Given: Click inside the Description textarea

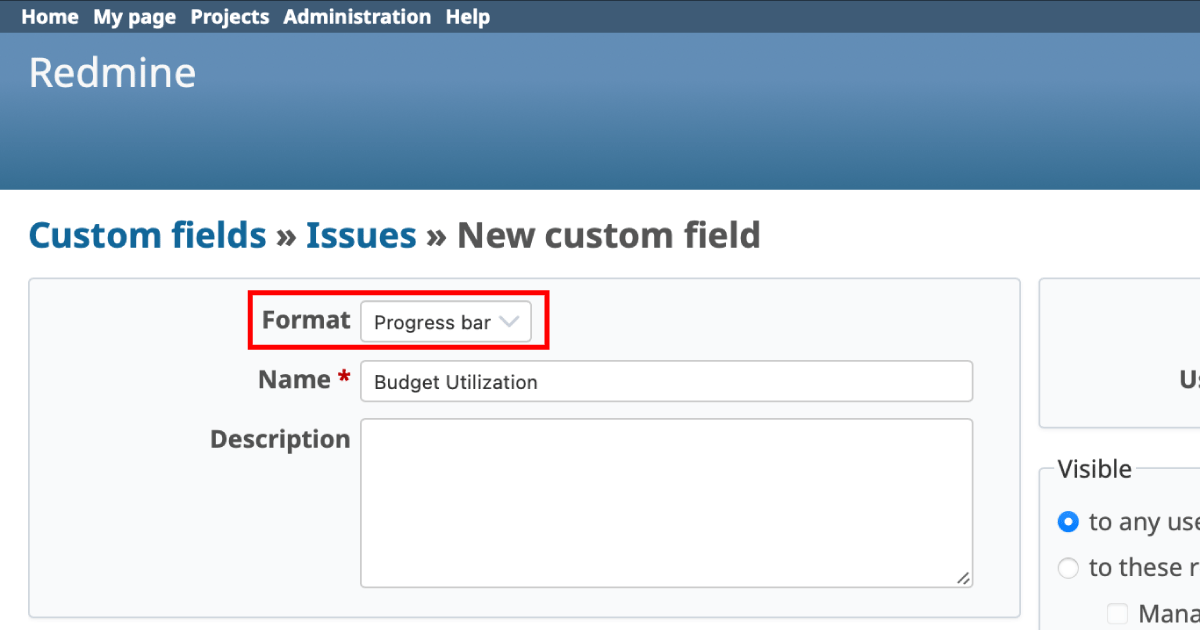Looking at the screenshot, I should (666, 500).
